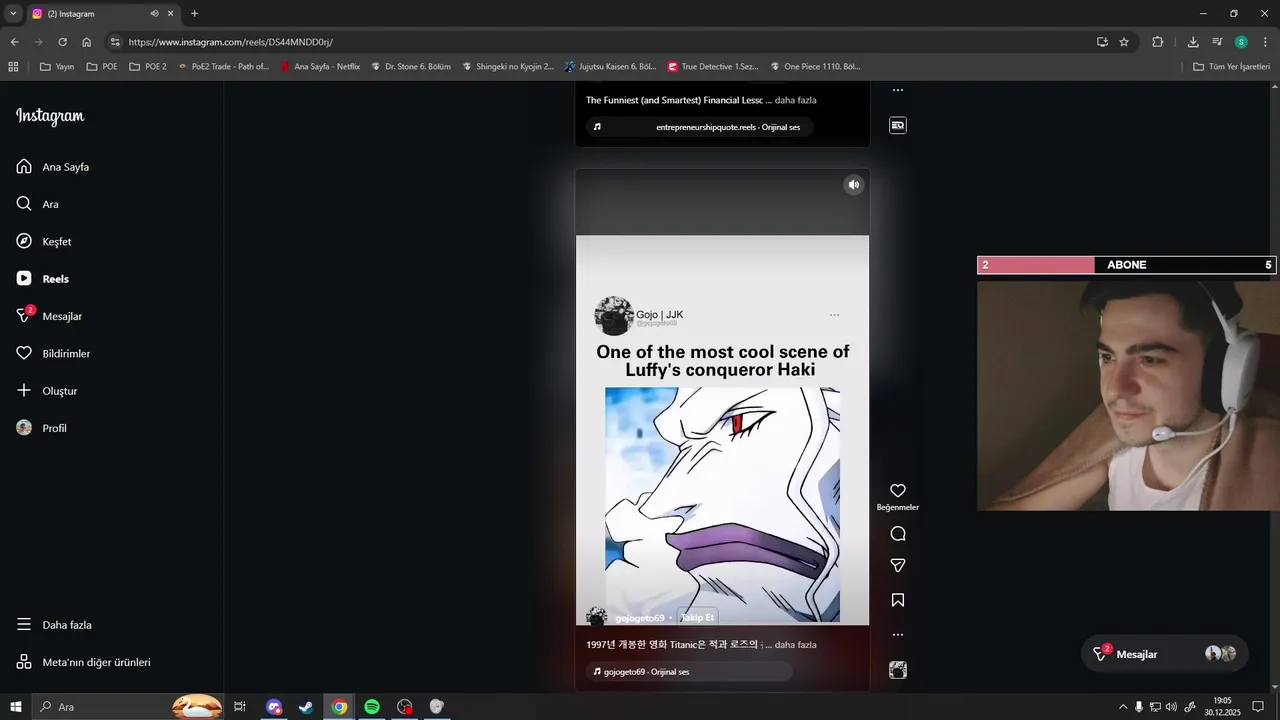Screen dimensions: 1280x720
Task: Show hidden system tray icons
Action: coord(1123,707)
